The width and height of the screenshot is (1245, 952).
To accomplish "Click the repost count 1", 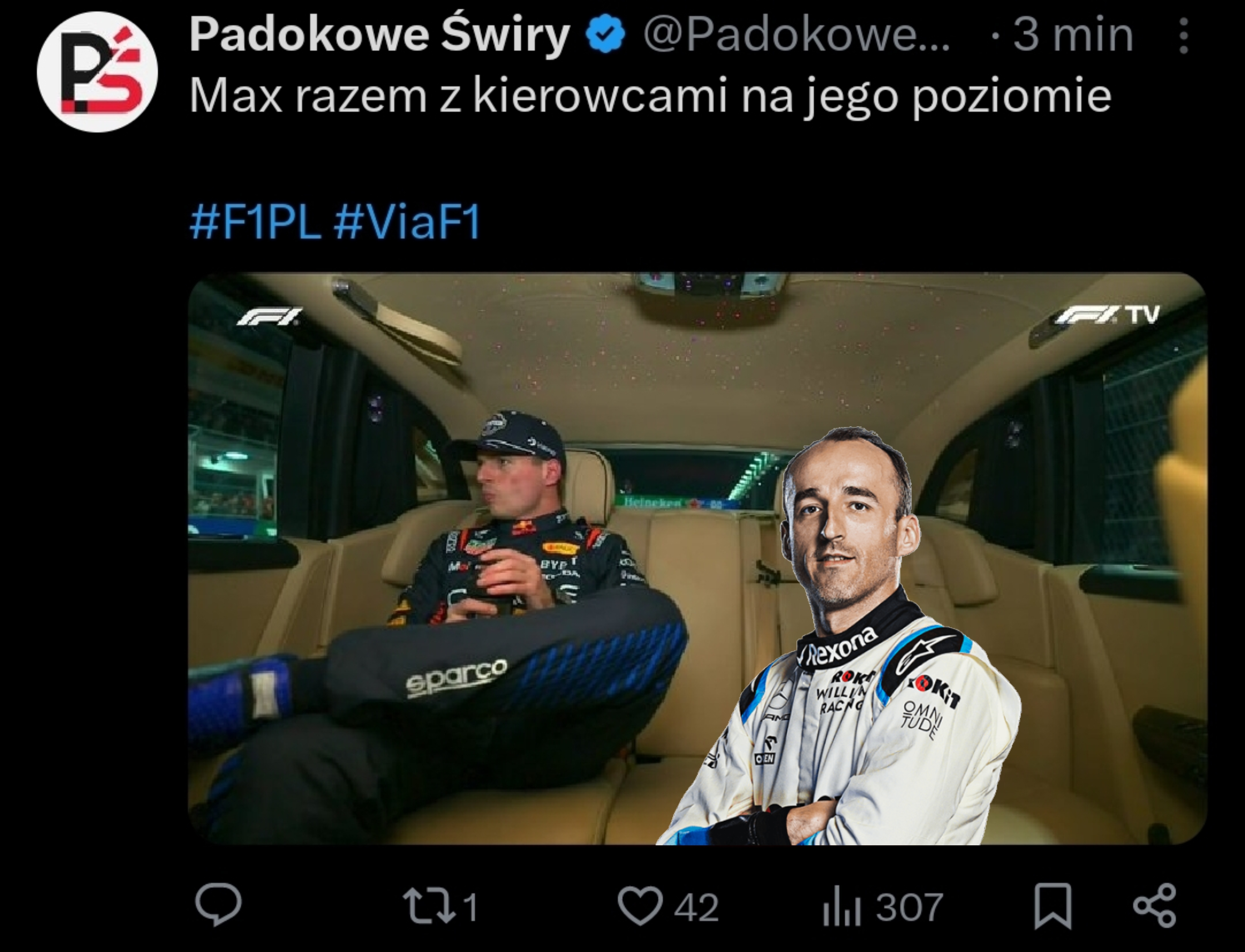I will [470, 907].
